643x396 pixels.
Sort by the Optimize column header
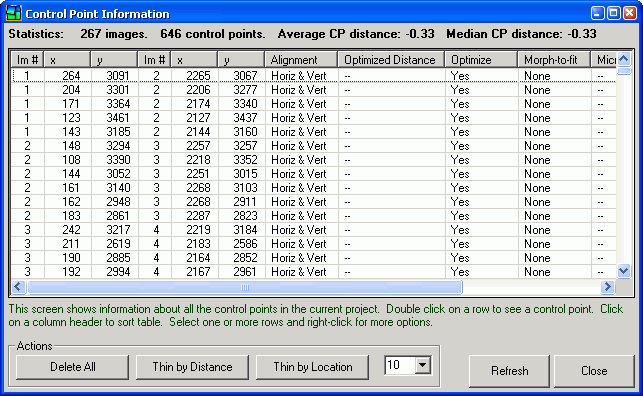[481, 60]
